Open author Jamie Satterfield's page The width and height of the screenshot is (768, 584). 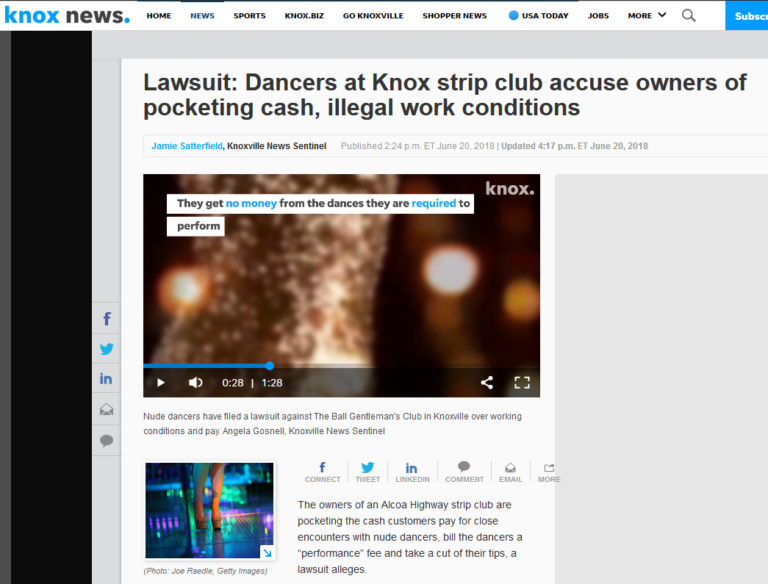[187, 146]
